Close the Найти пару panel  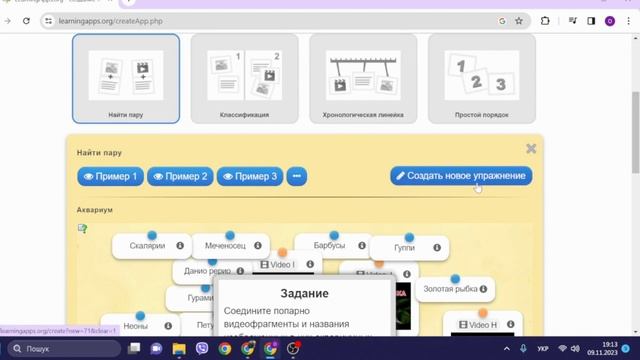[531, 149]
